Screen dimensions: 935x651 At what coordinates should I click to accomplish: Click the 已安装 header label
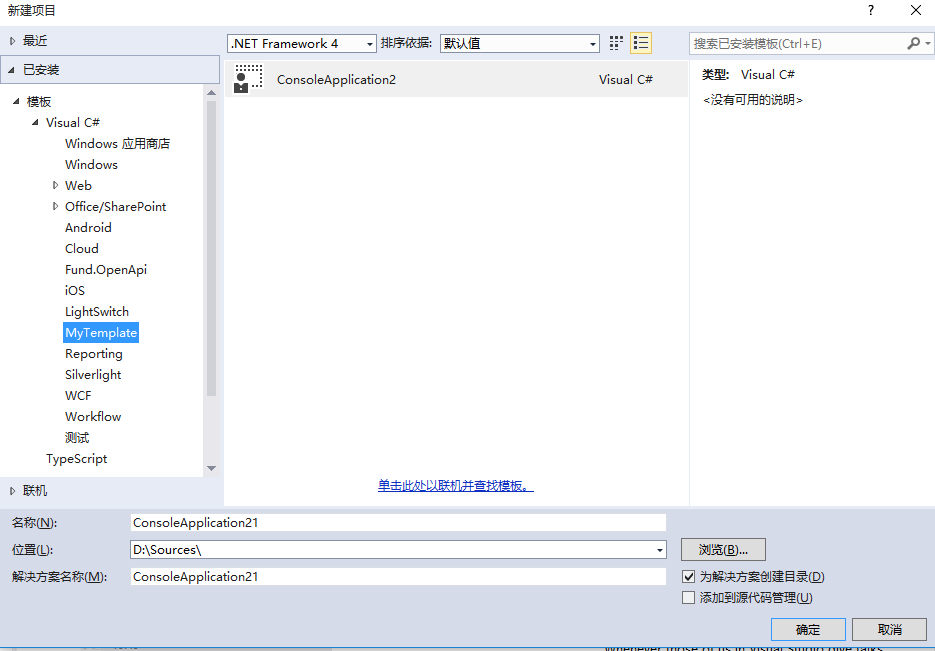pos(41,70)
